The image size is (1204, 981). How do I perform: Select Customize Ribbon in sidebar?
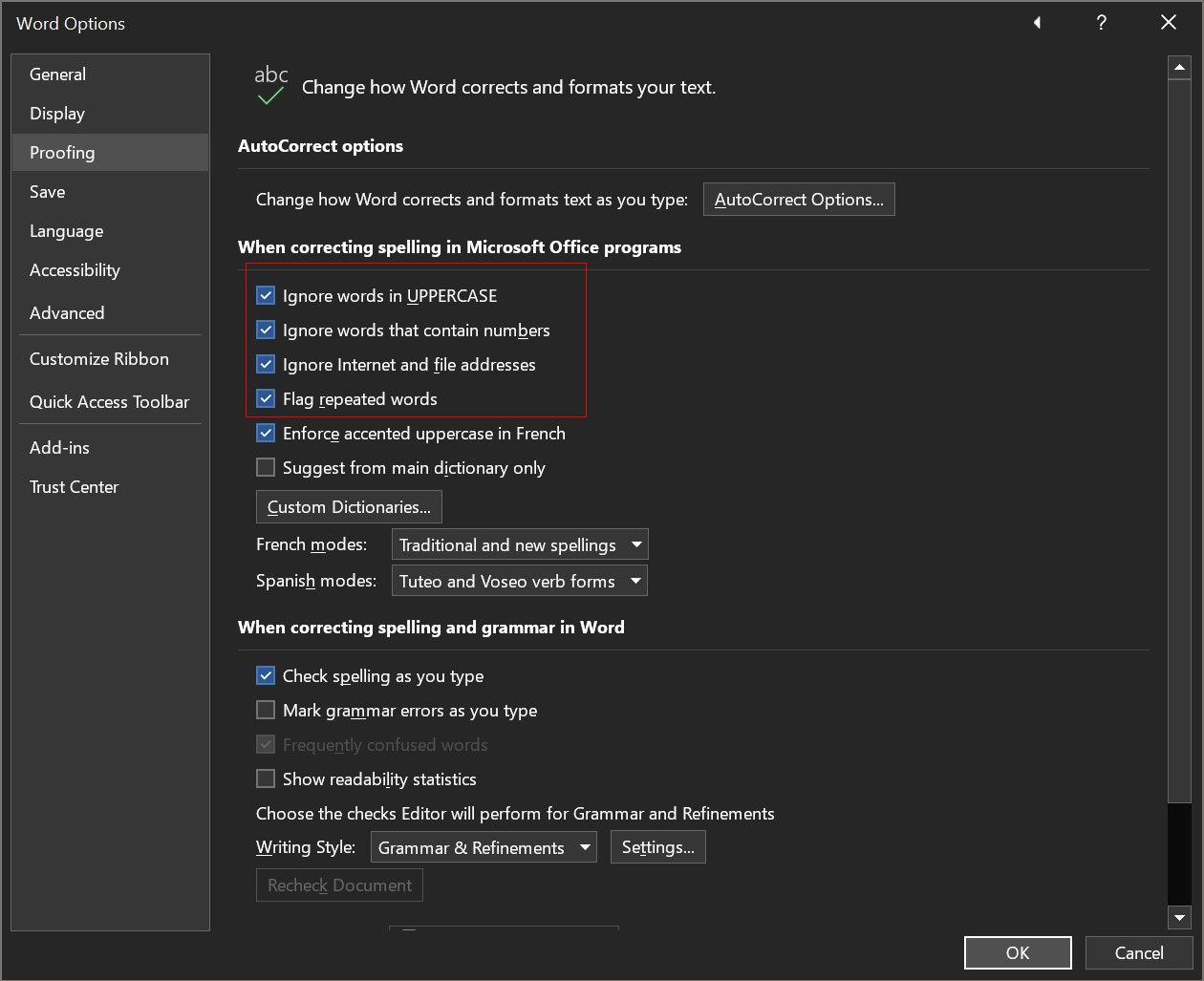pyautogui.click(x=99, y=359)
